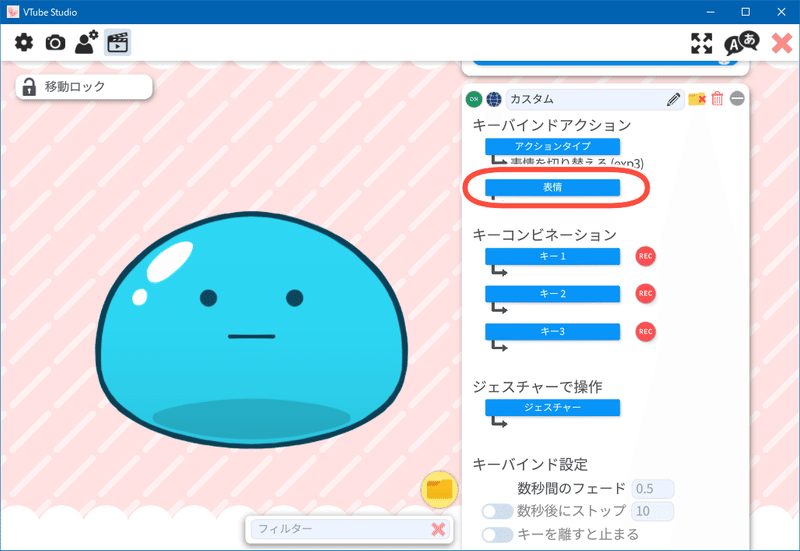This screenshot has width=800, height=551.
Task: Open the hotkey clapperboard icon
Action: pos(118,42)
